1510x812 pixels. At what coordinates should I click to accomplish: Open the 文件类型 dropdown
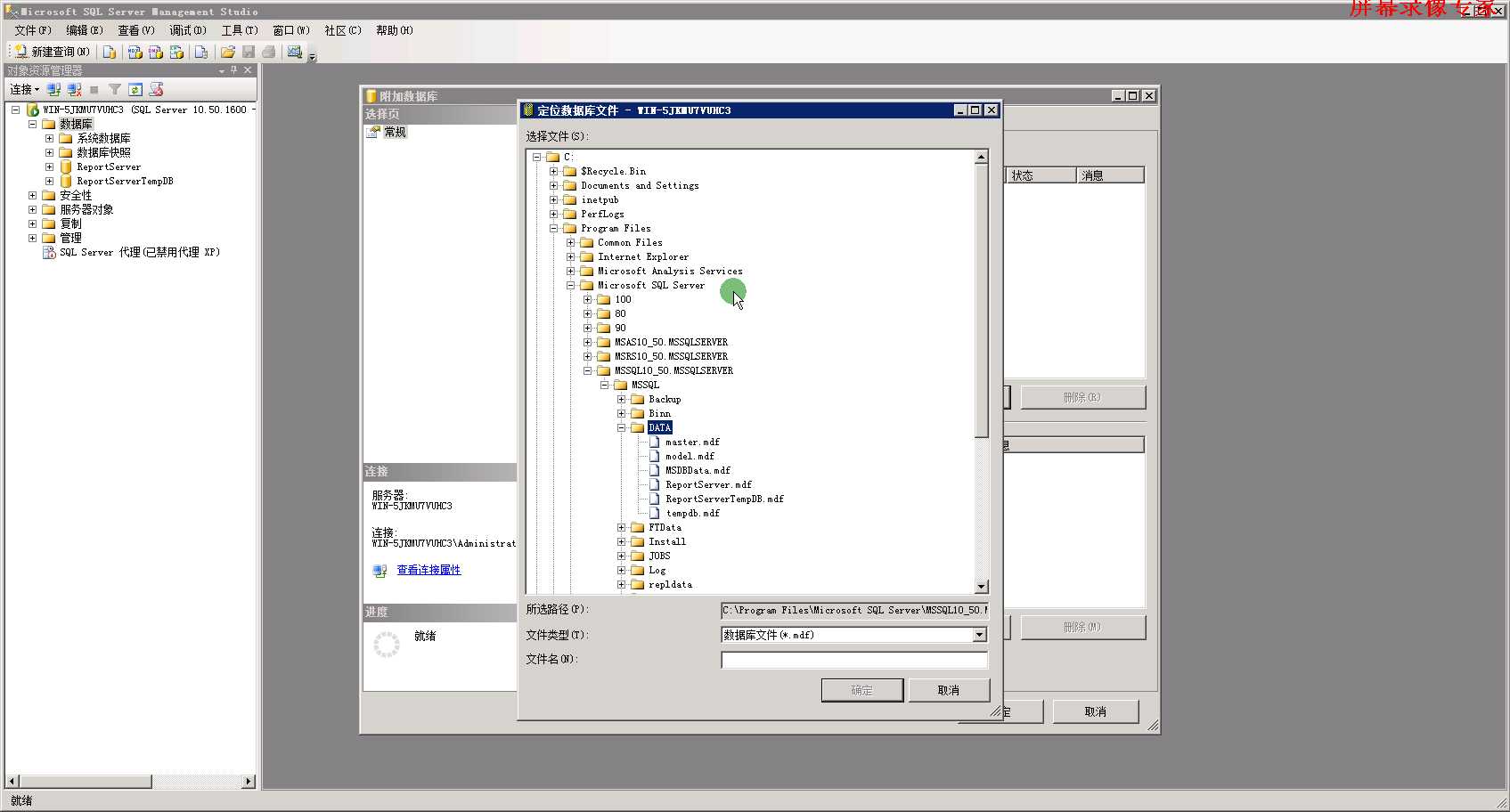(x=980, y=635)
